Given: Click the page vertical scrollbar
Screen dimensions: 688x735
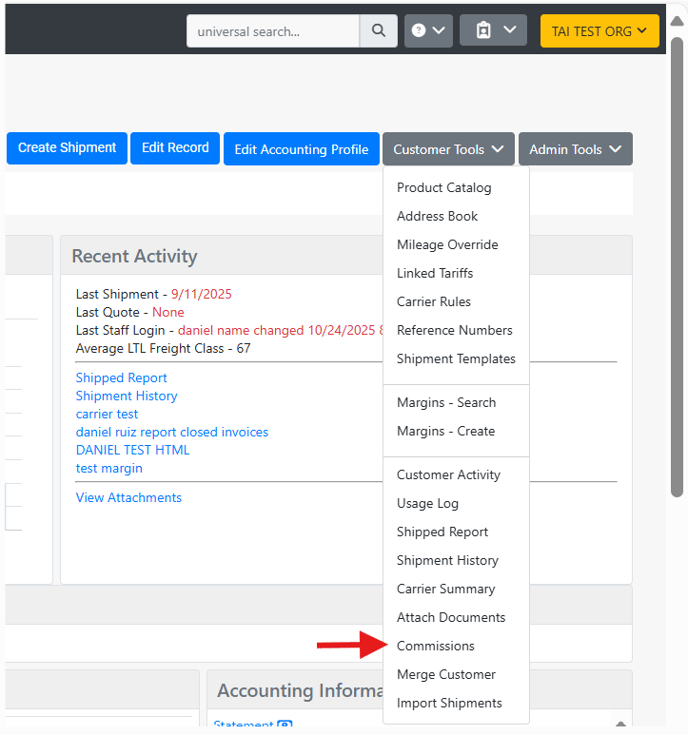Looking at the screenshot, I should [677, 300].
